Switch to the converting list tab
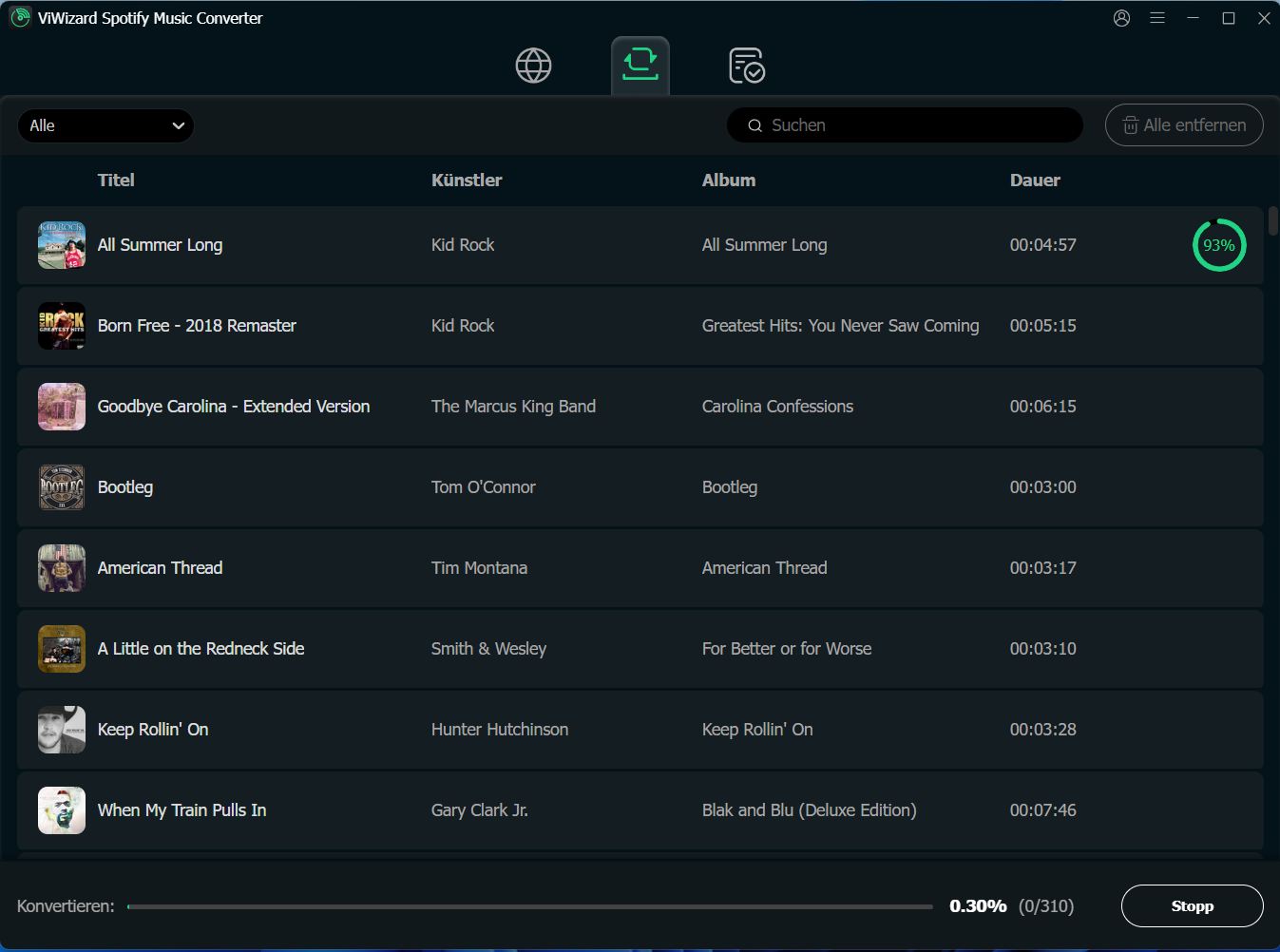 pyautogui.click(x=640, y=66)
